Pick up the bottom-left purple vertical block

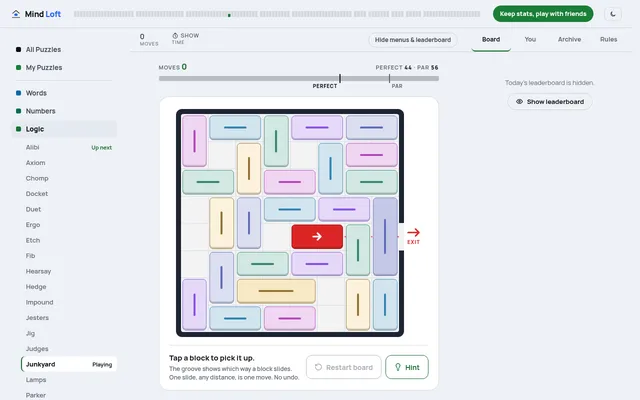194,304
